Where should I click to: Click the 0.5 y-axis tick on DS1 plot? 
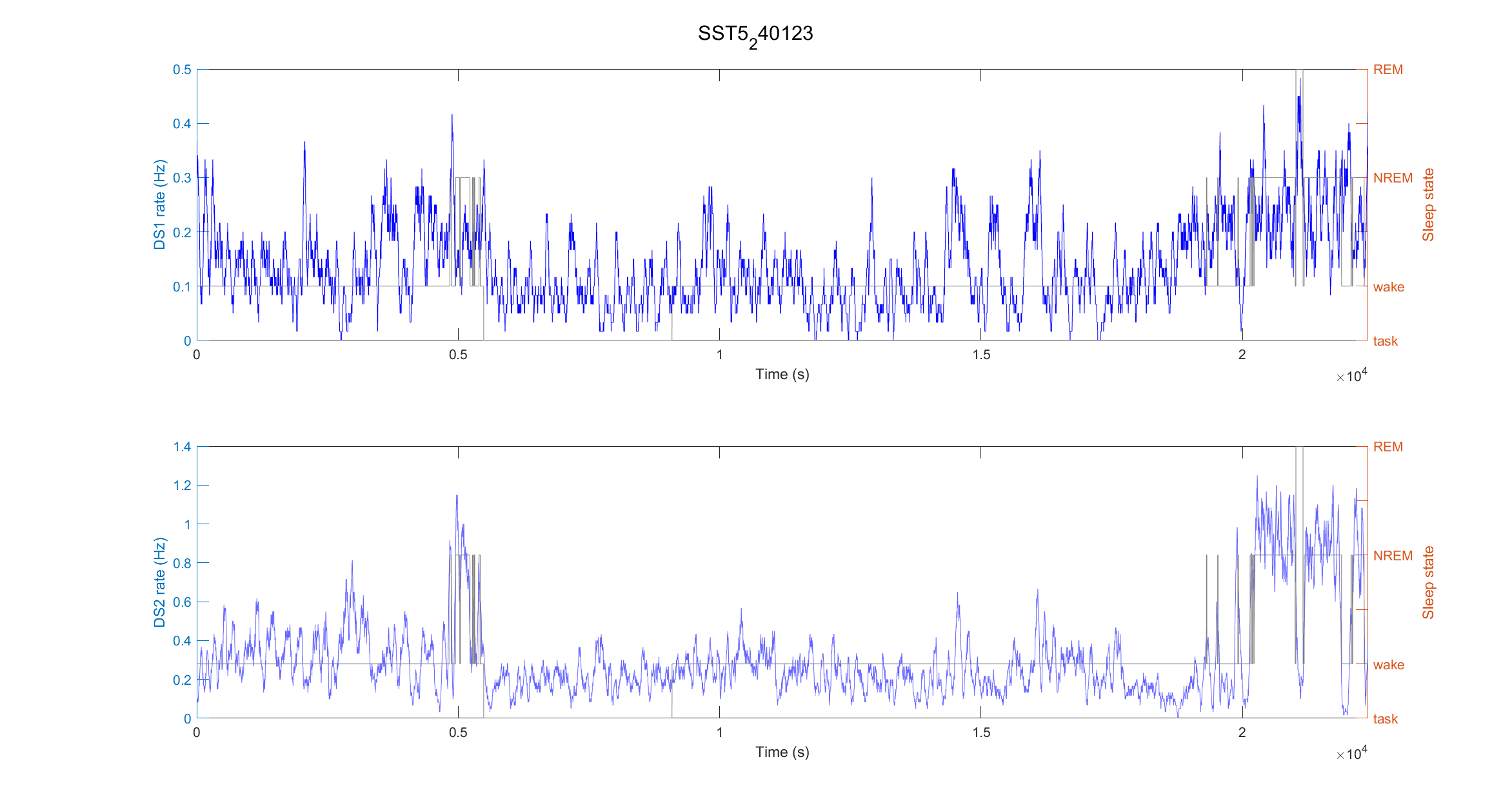coord(182,70)
